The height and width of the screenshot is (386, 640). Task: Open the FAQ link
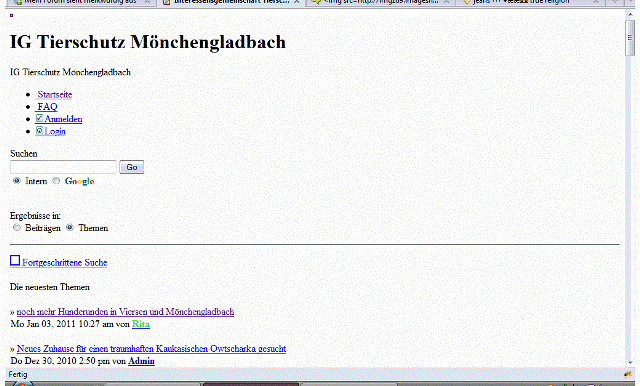coord(47,107)
